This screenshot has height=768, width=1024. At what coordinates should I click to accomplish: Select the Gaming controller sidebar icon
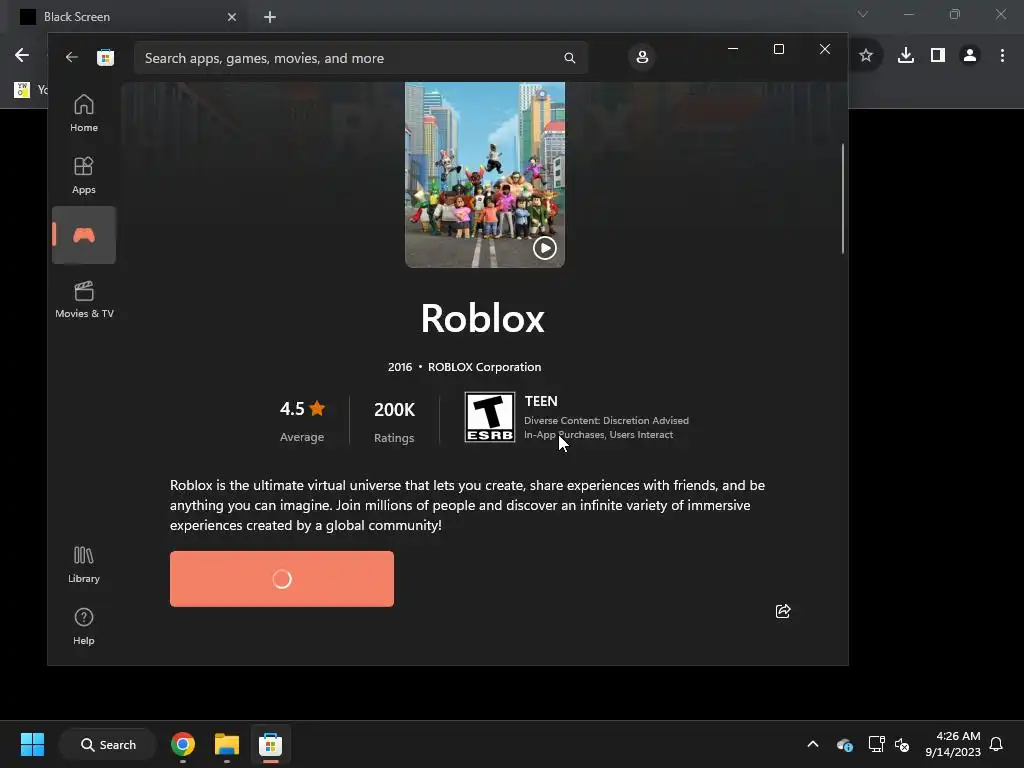[x=84, y=235]
